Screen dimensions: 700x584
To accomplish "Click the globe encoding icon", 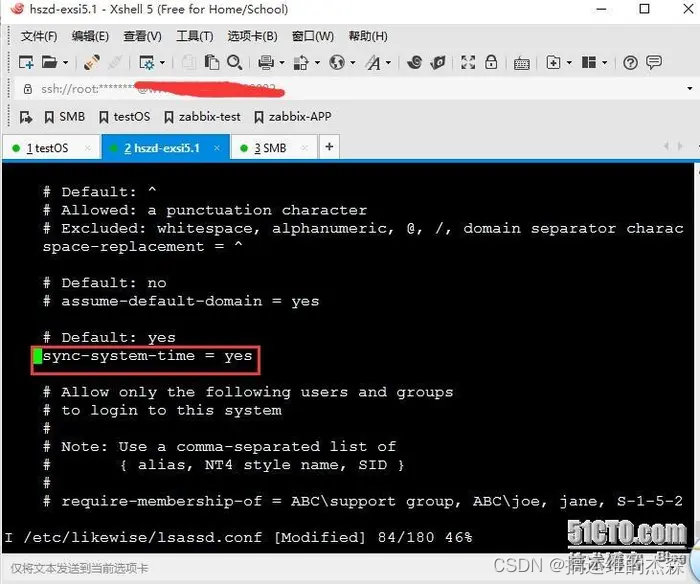I will tap(337, 62).
